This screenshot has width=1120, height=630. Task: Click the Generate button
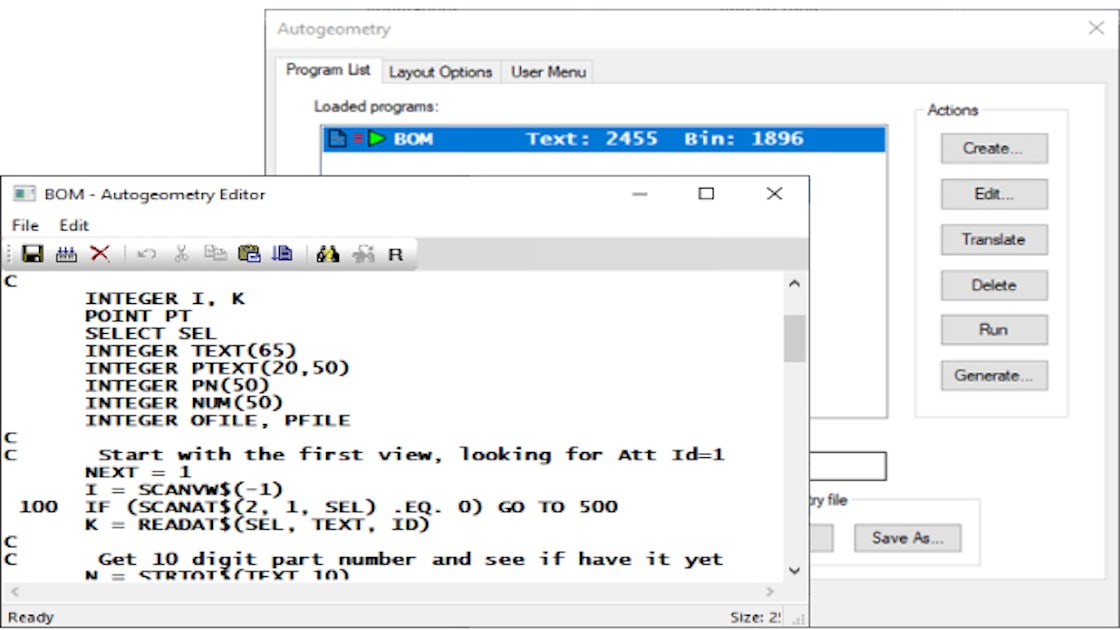tap(993, 375)
